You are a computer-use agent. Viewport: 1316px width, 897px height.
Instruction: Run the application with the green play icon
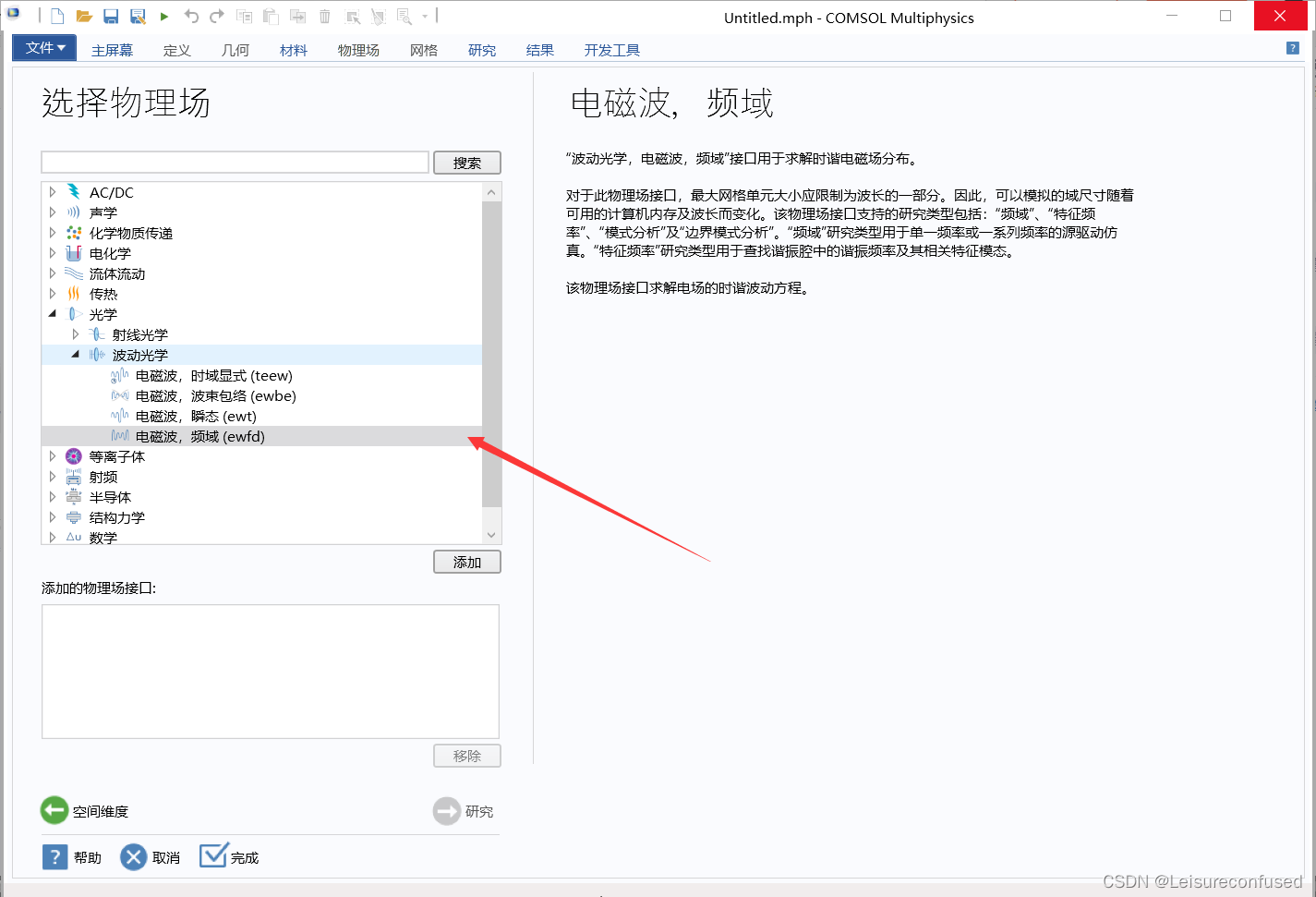[164, 17]
